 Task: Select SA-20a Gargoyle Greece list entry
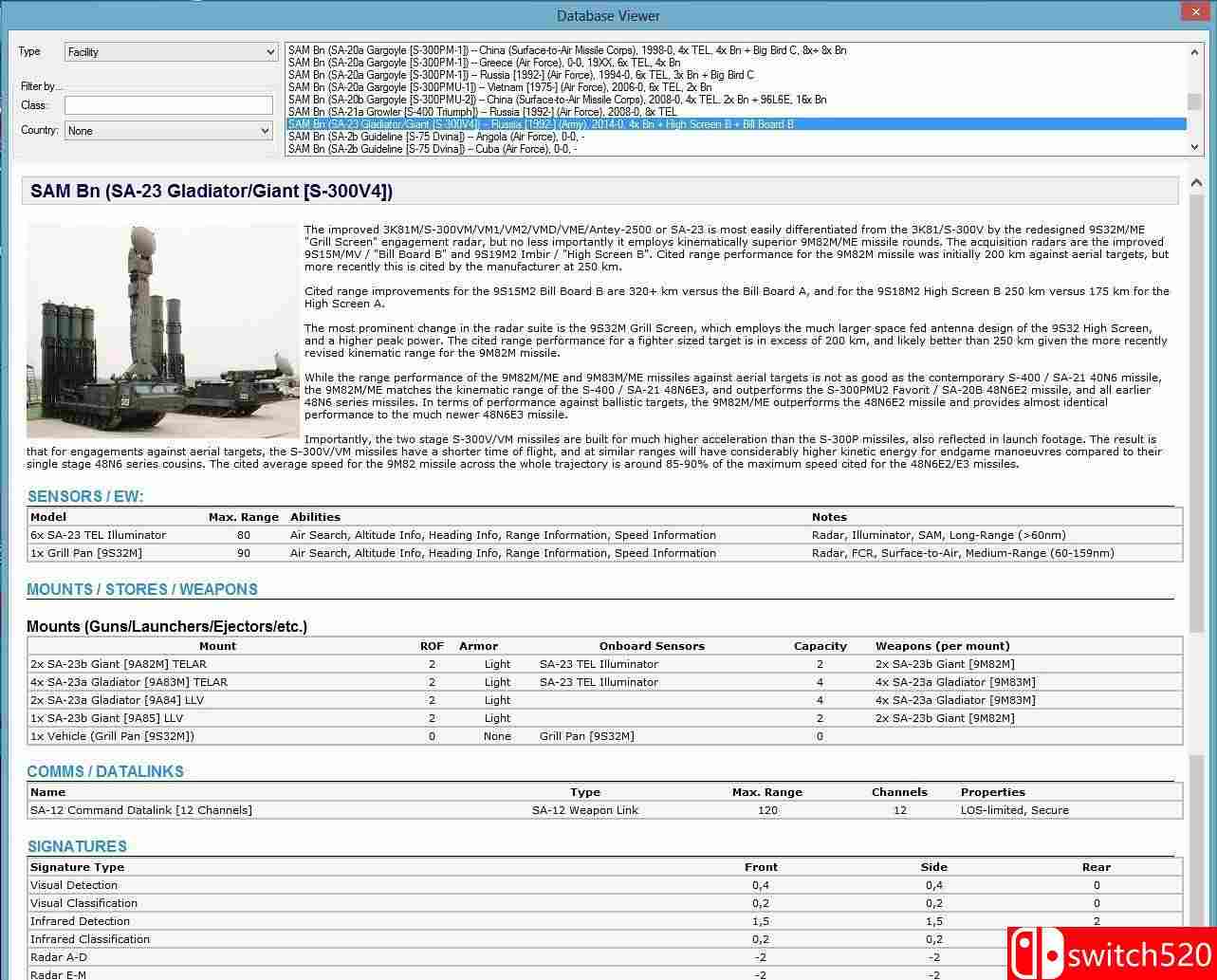point(483,63)
